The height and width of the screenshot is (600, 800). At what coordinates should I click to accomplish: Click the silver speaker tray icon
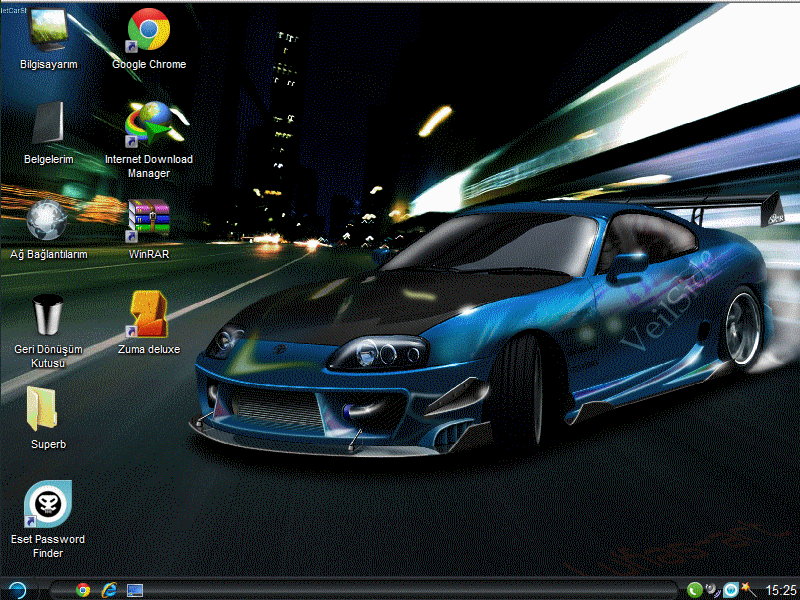[x=712, y=590]
